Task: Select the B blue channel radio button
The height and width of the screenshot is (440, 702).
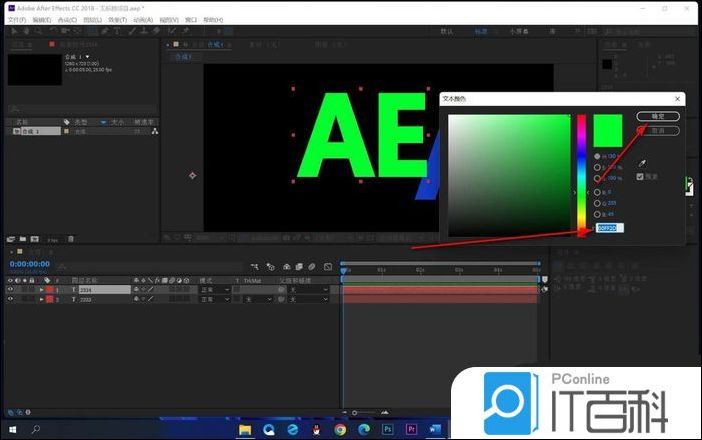Action: (598, 214)
